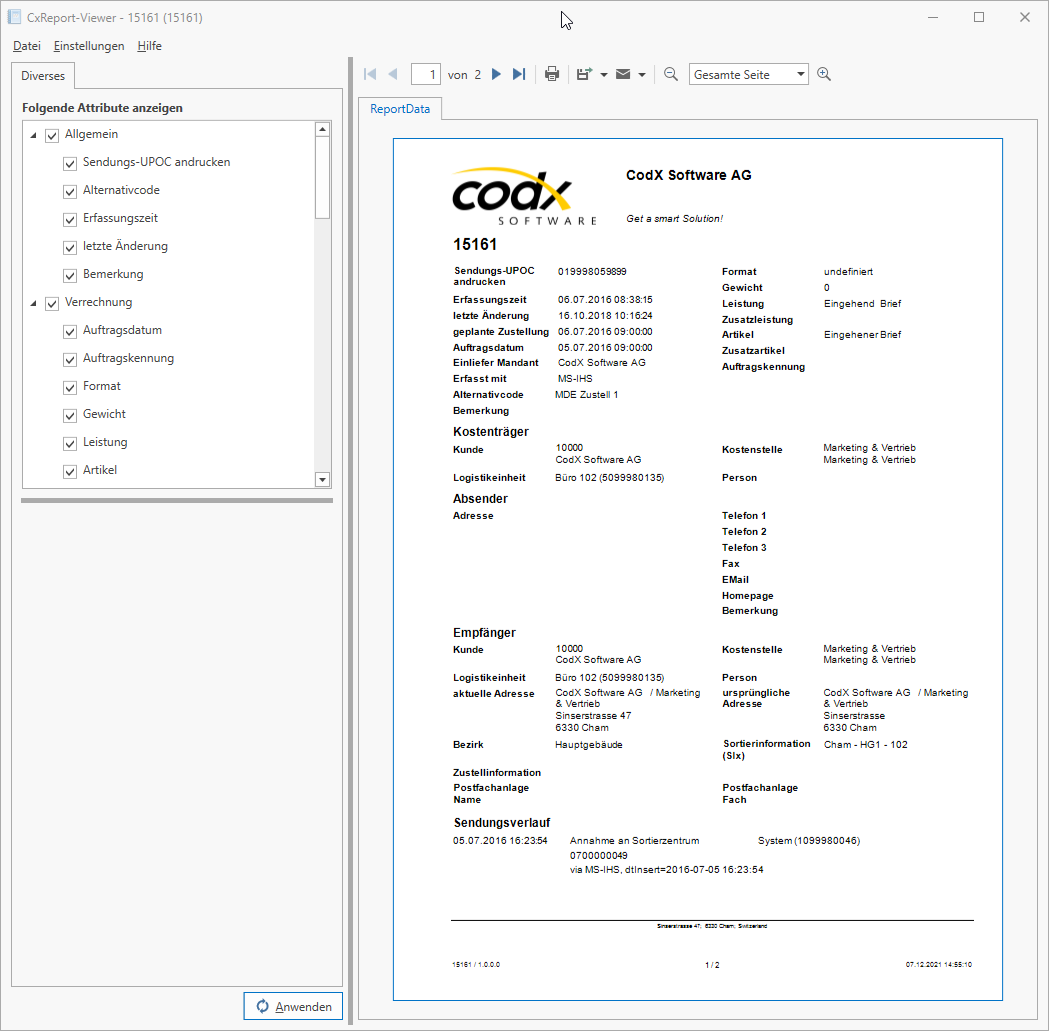Click the 'Empfänger' section heading
Image resolution: width=1049 pixels, height=1031 pixels.
(x=484, y=632)
